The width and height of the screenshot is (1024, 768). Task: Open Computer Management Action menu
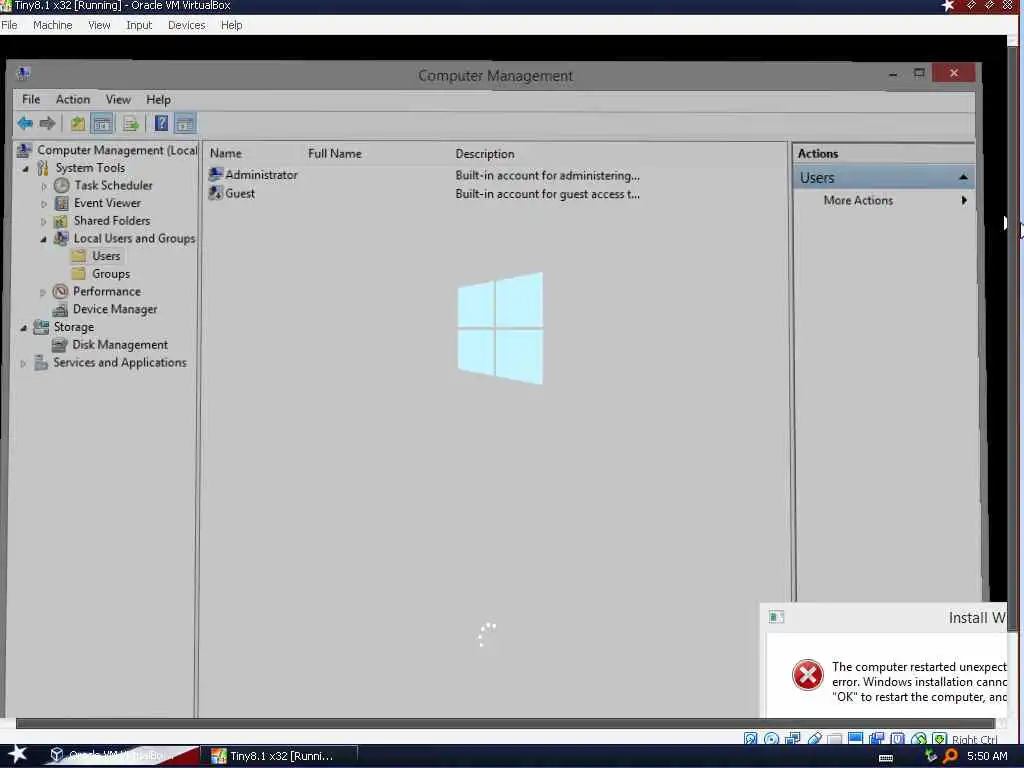(72, 99)
